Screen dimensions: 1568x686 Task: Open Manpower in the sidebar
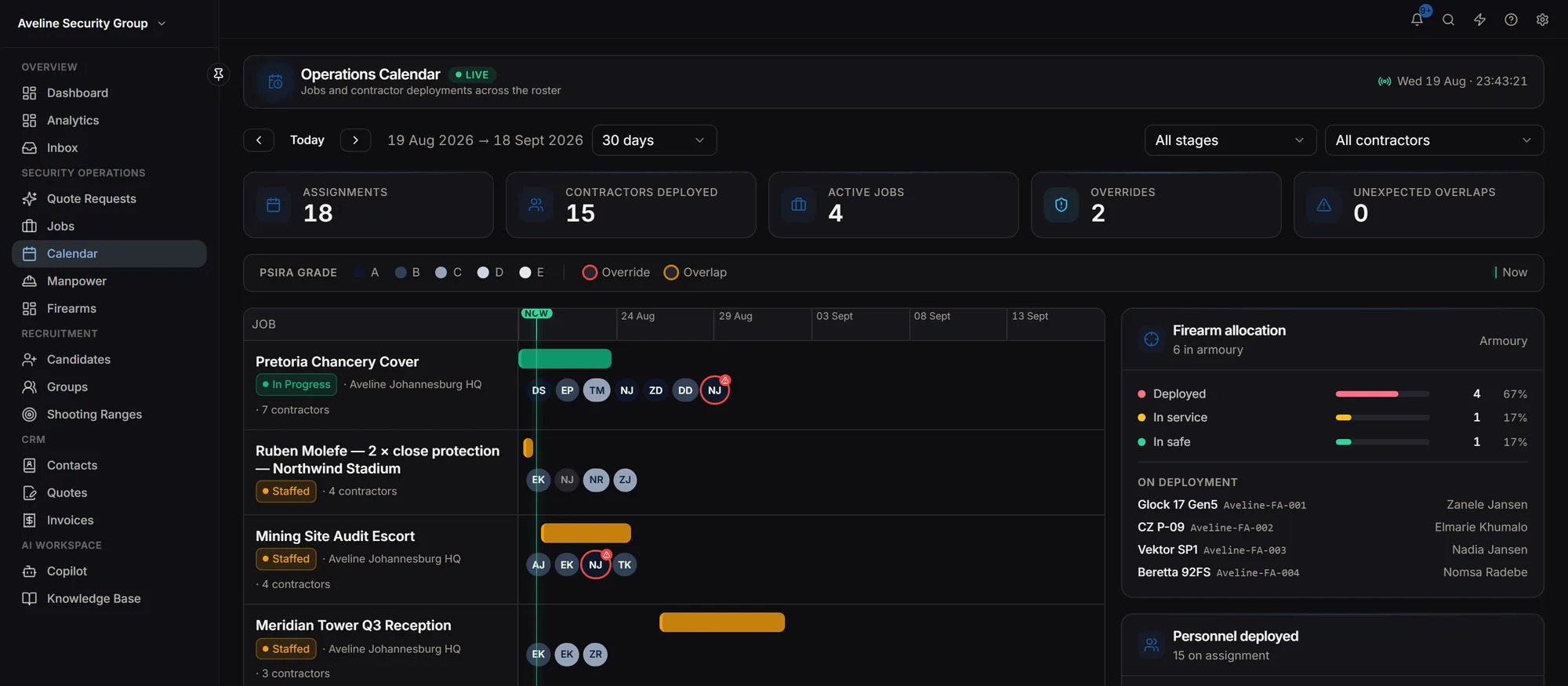coord(109,281)
